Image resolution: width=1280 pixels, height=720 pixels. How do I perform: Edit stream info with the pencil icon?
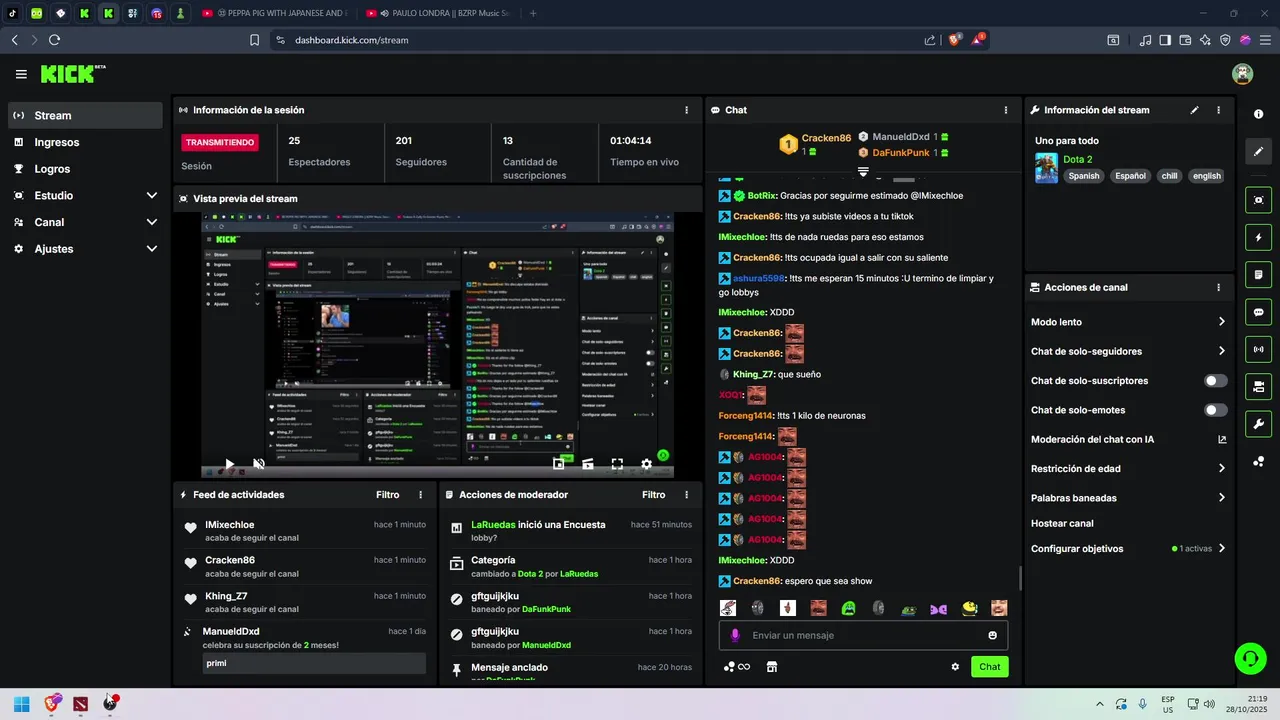[1194, 110]
